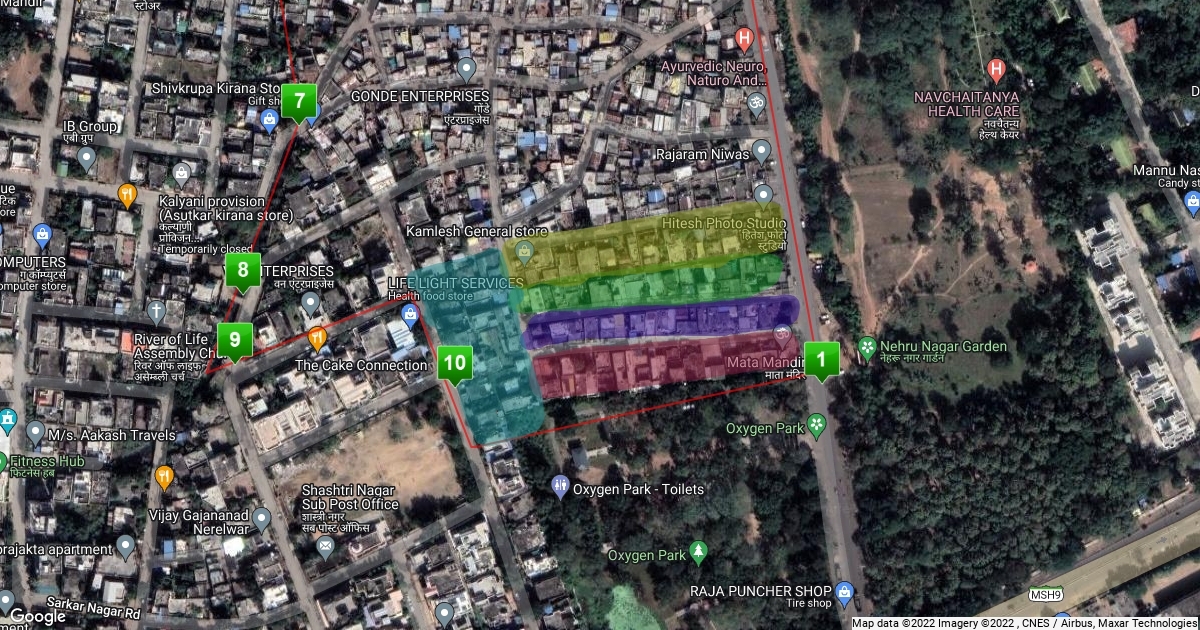Select the purple highlighted street block
The height and width of the screenshot is (630, 1200).
click(x=662, y=321)
